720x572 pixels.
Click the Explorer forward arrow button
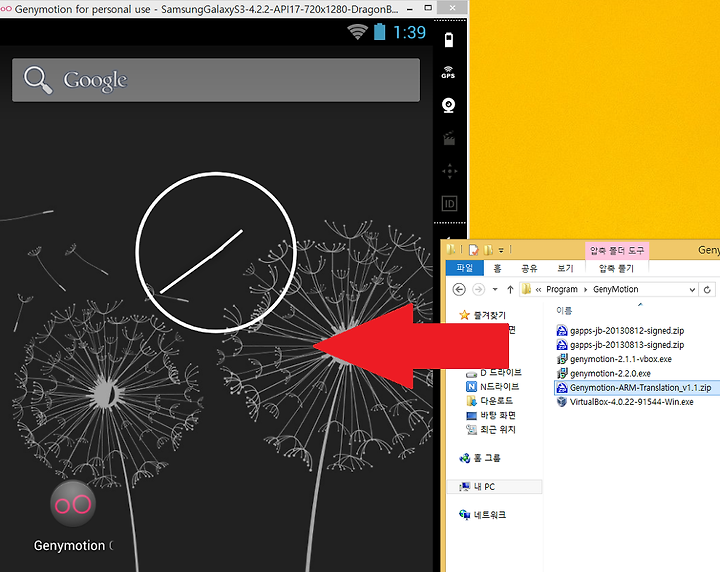point(478,289)
